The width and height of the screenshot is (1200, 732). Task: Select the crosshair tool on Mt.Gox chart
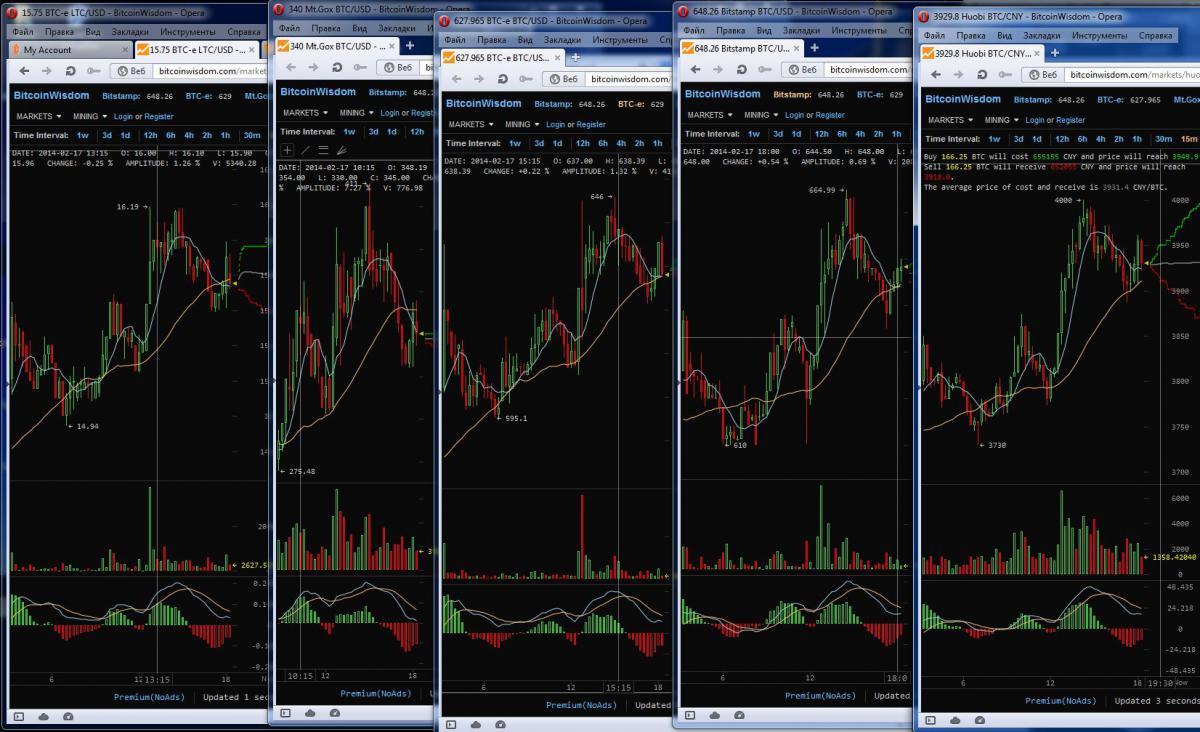point(288,149)
